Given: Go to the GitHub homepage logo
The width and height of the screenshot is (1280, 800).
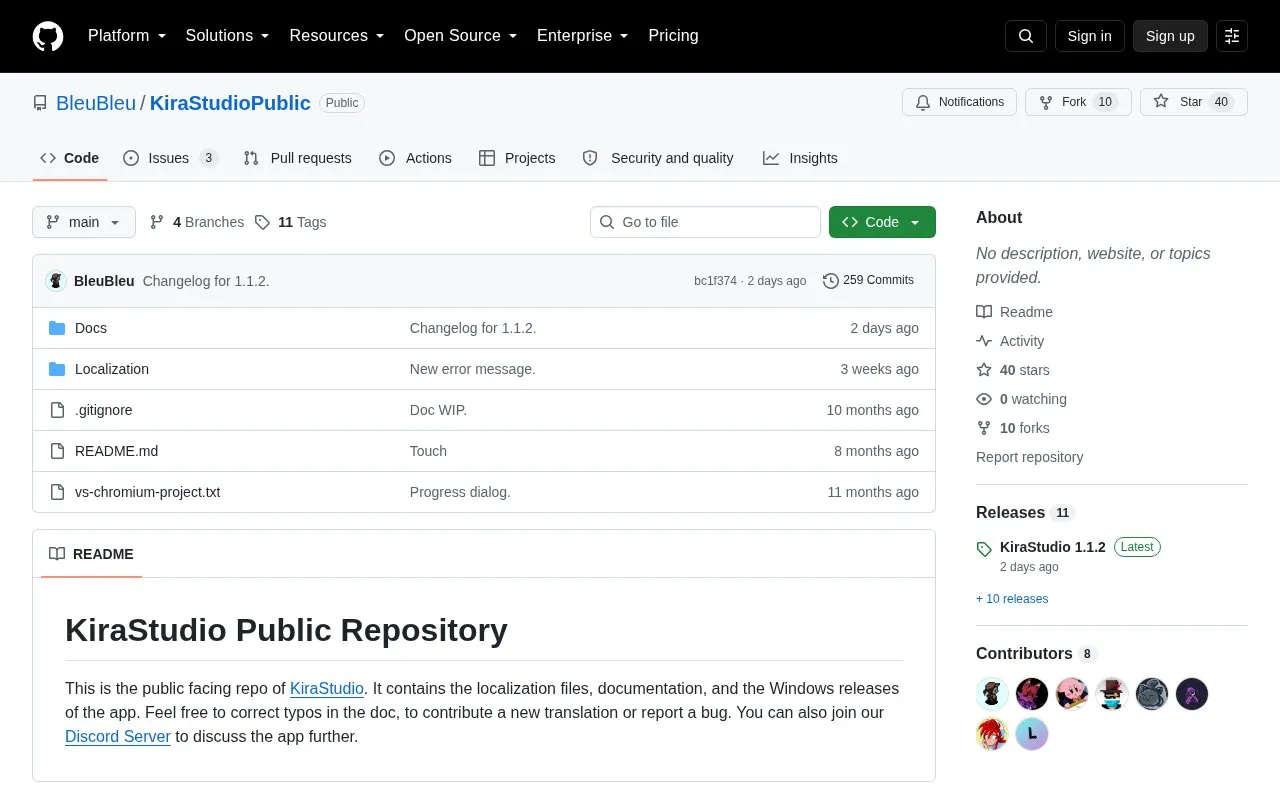Looking at the screenshot, I should click(x=48, y=36).
